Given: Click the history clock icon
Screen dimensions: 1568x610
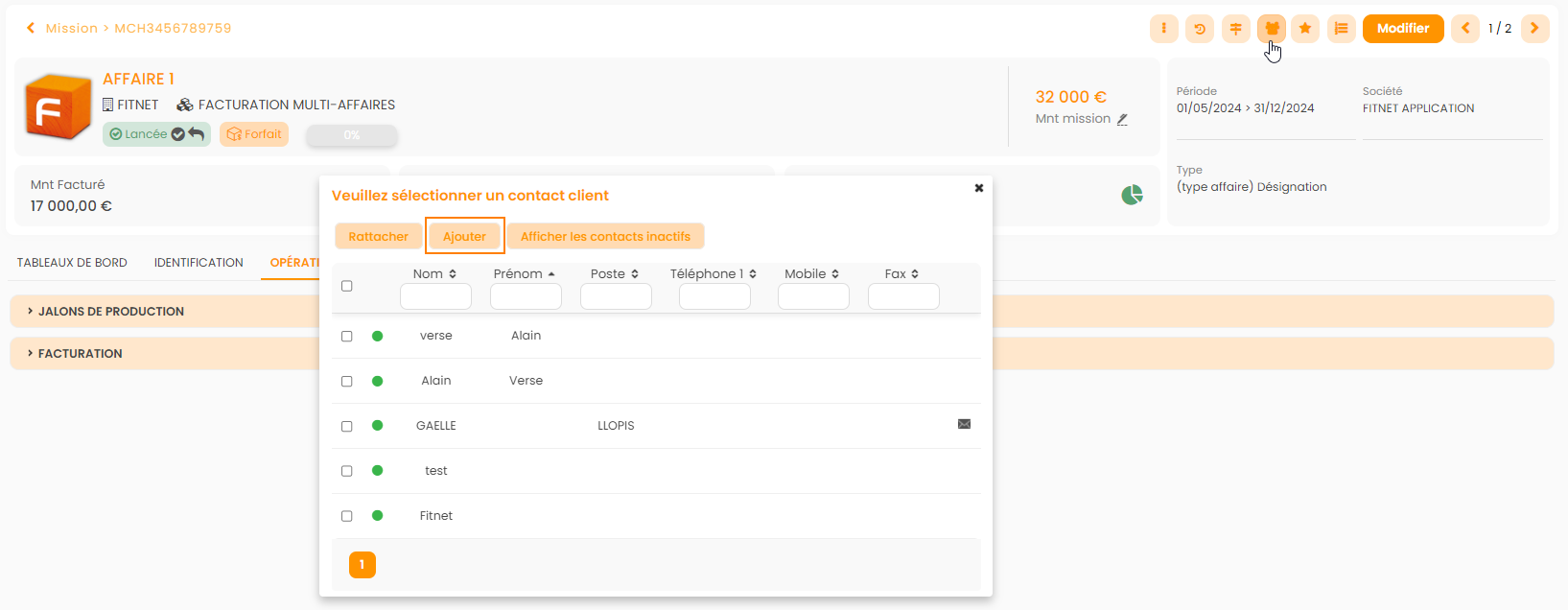Looking at the screenshot, I should coord(1200,29).
